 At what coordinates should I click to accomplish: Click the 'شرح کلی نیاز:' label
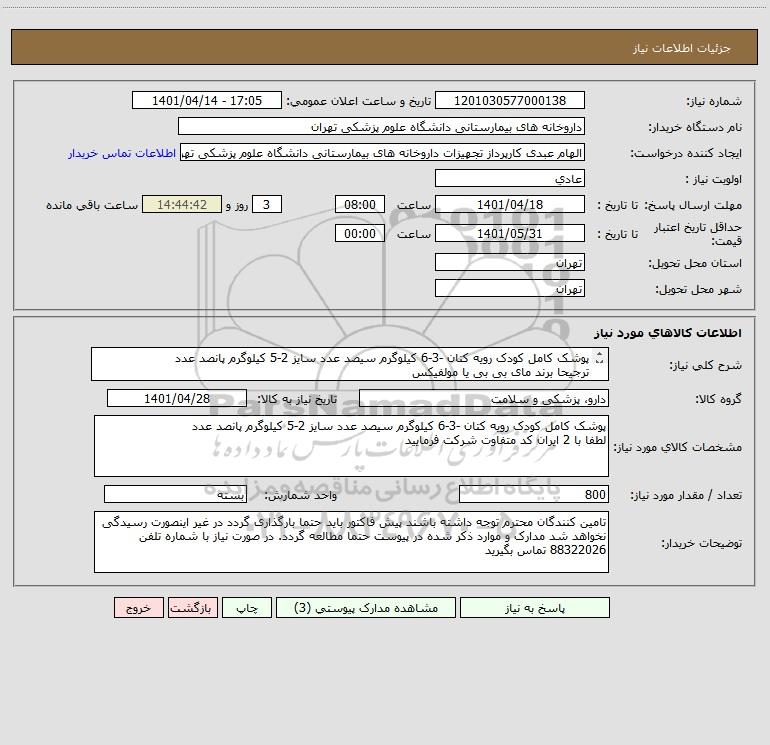(706, 365)
